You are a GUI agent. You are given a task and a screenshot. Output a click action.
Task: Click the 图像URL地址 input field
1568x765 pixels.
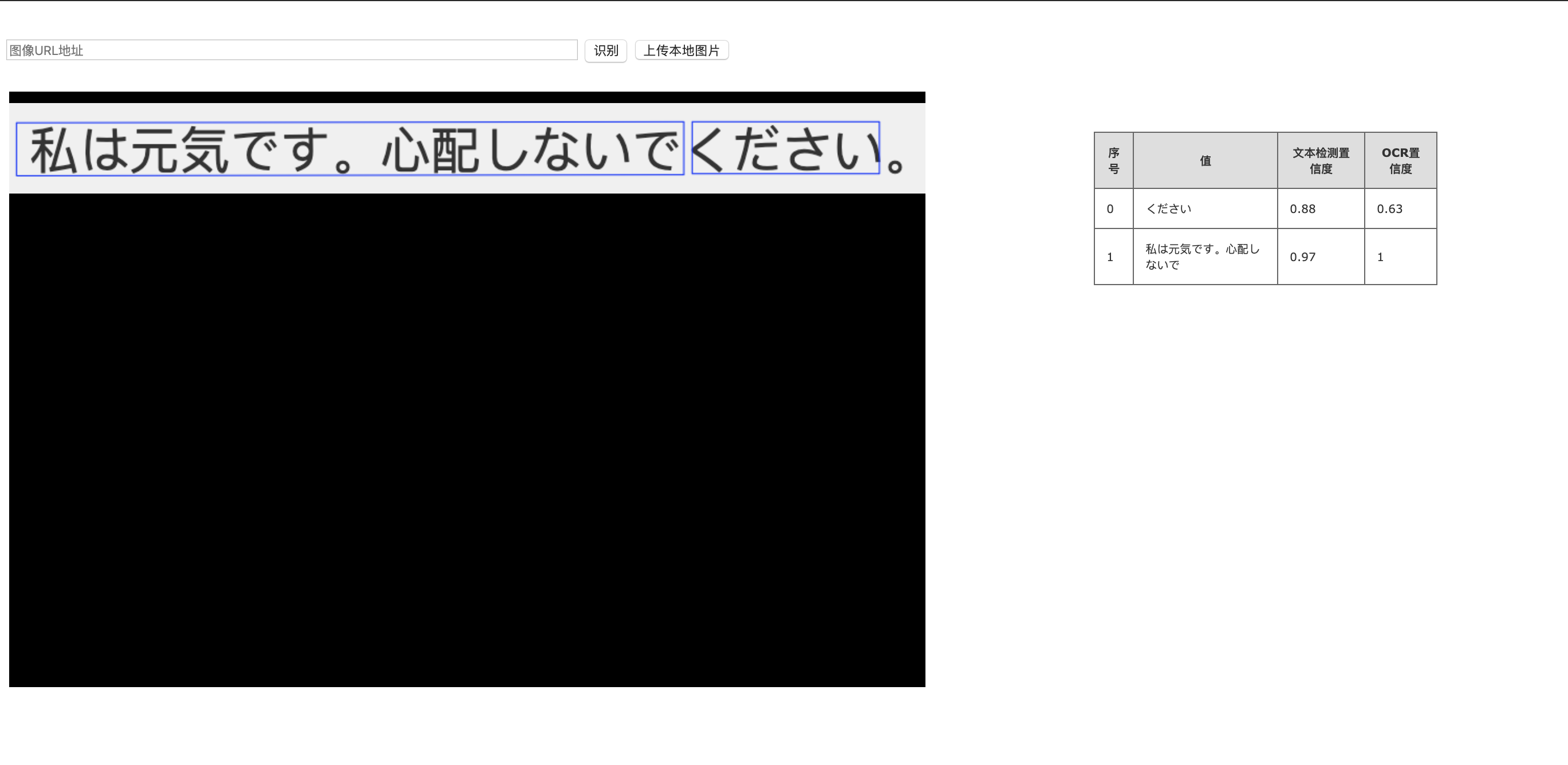coord(291,50)
